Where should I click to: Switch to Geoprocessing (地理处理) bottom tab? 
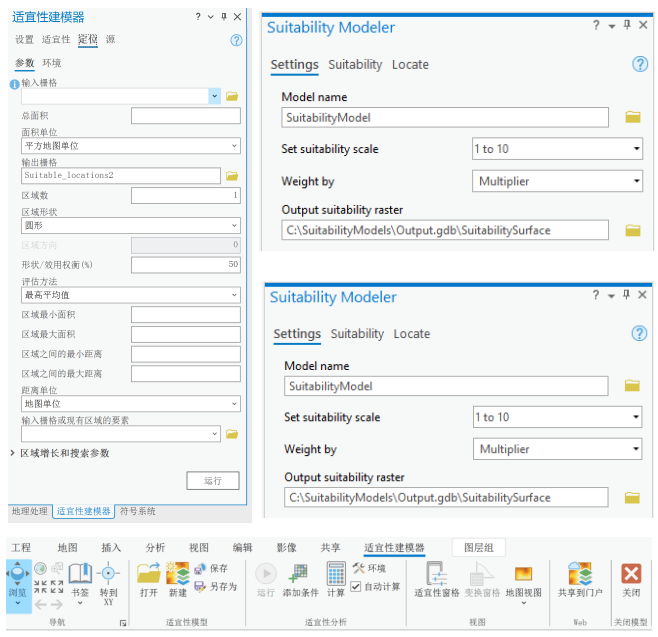[29, 512]
